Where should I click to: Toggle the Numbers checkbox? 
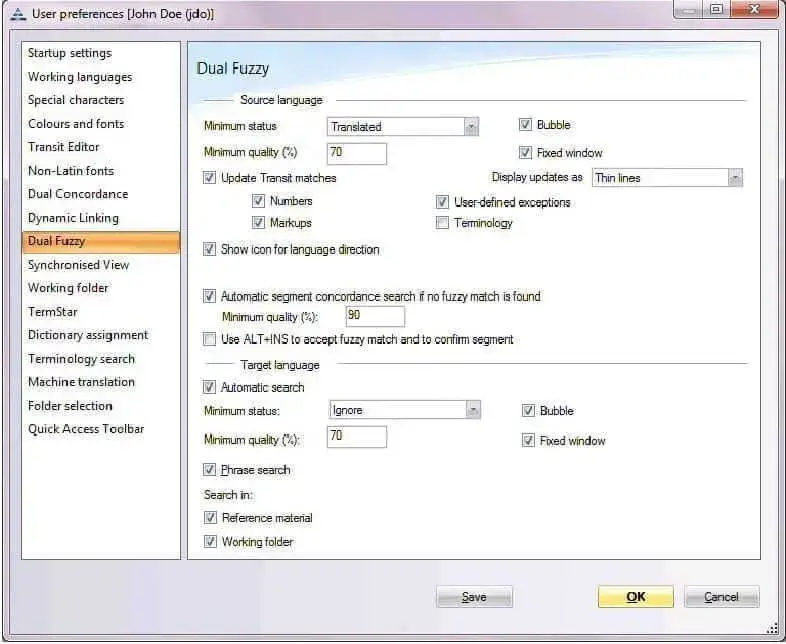tap(258, 201)
